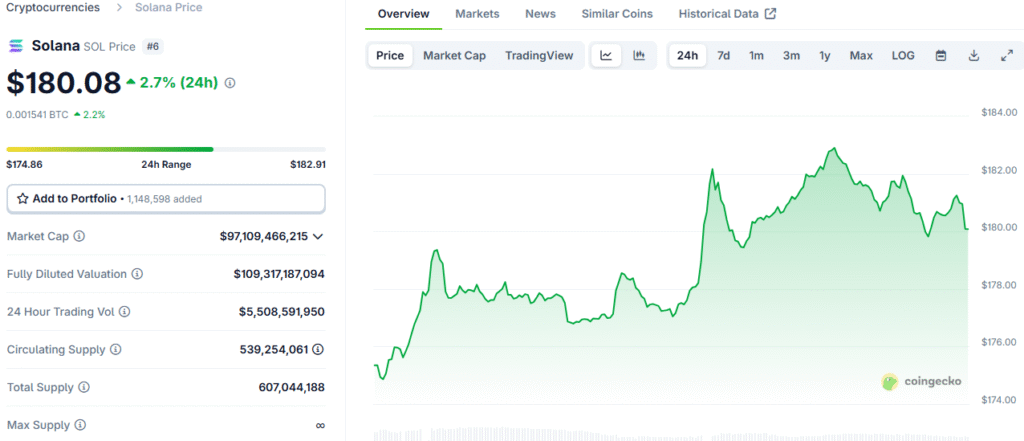Click the 24h Range price bar
The image size is (1024, 441).
pos(166,149)
